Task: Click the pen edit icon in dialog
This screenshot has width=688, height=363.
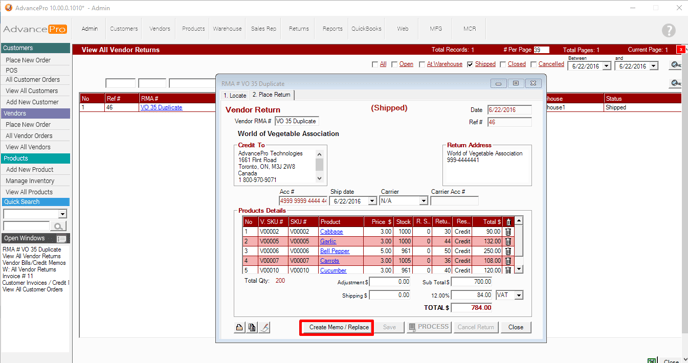Action: click(265, 327)
